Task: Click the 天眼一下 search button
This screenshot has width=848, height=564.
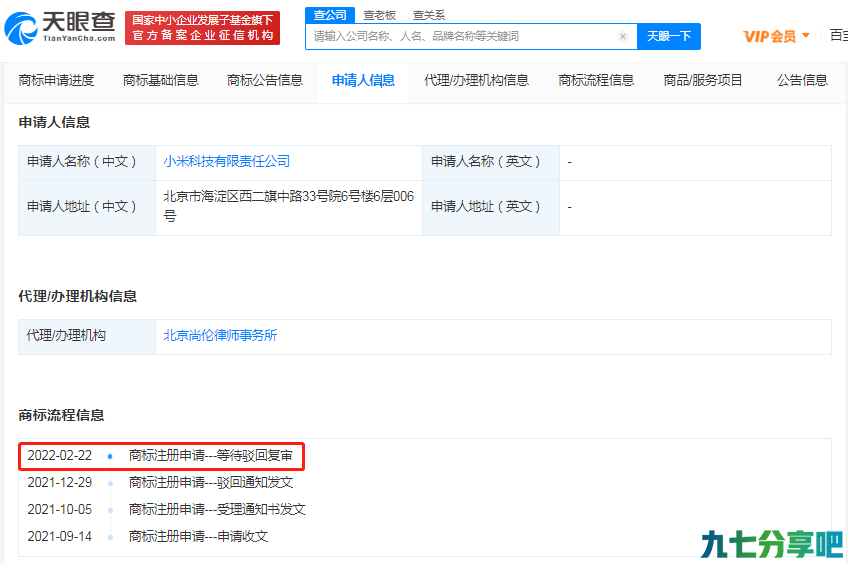Action: (x=669, y=36)
